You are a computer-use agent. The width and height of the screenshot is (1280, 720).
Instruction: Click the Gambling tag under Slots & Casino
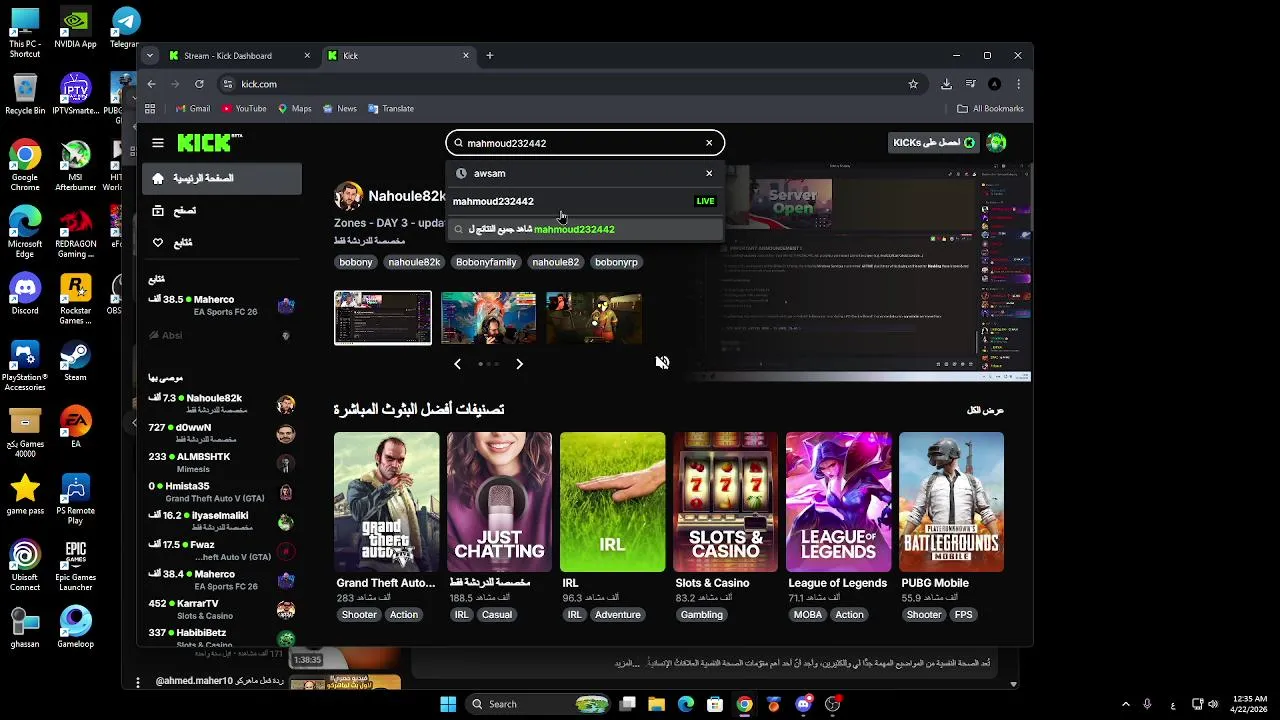pyautogui.click(x=702, y=615)
